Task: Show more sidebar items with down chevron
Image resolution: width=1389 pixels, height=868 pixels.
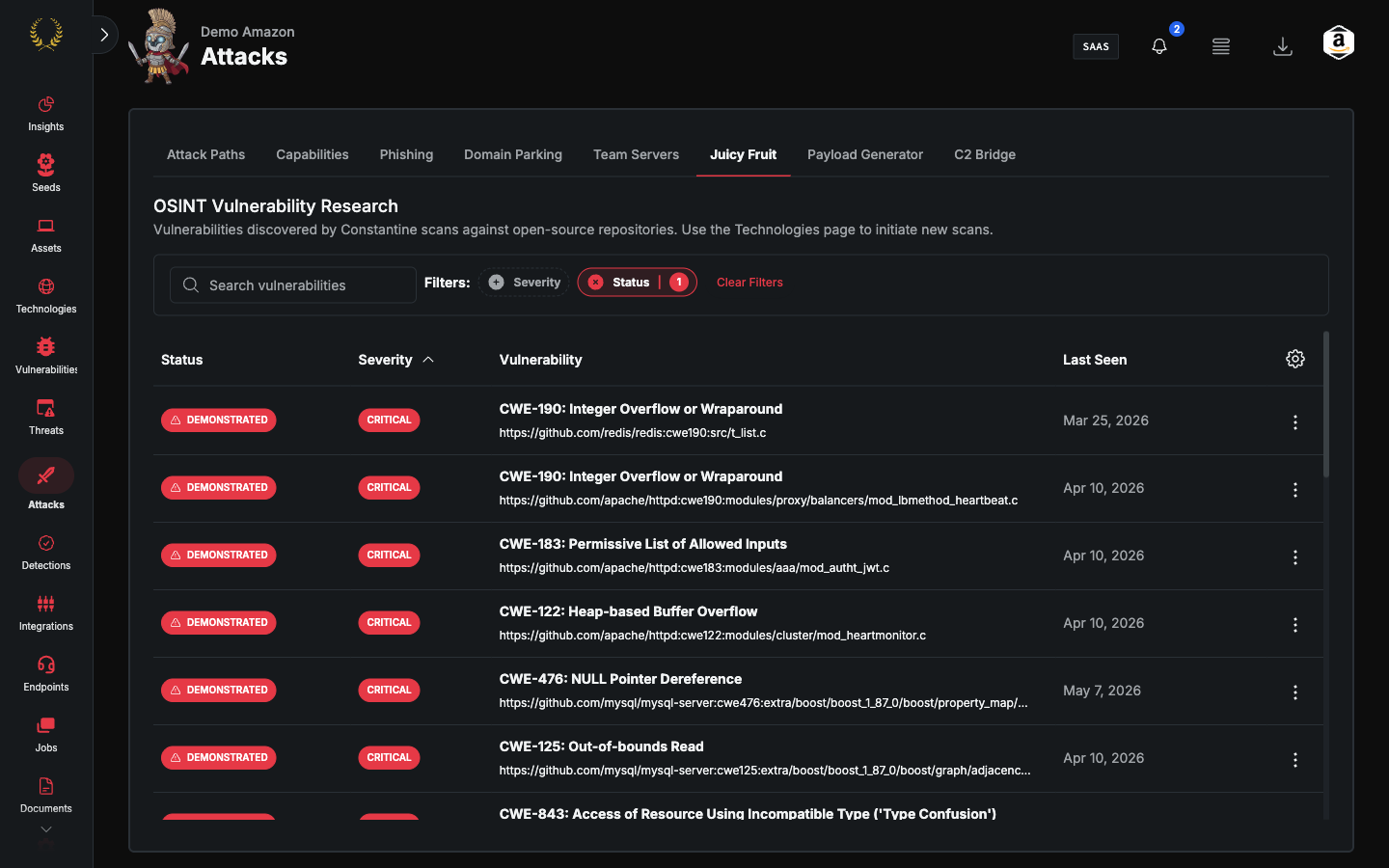Action: click(46, 829)
